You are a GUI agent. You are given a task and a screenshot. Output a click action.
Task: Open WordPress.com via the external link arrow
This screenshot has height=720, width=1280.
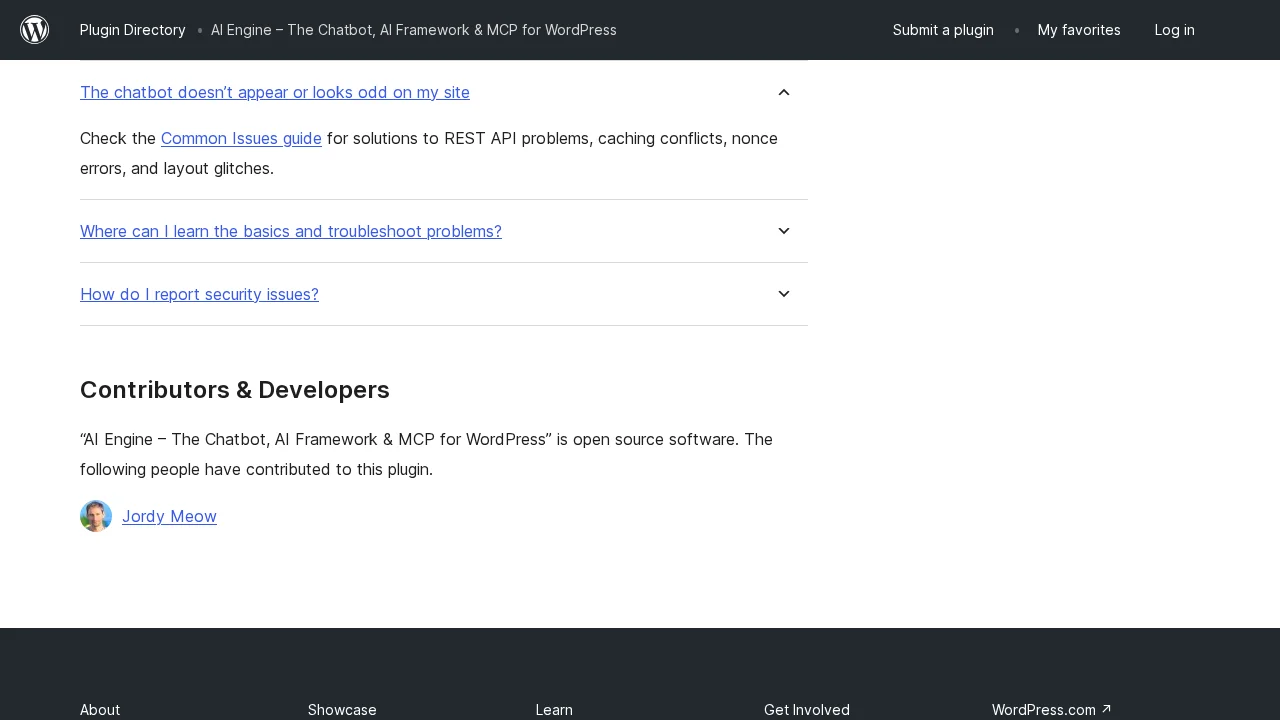(1106, 708)
